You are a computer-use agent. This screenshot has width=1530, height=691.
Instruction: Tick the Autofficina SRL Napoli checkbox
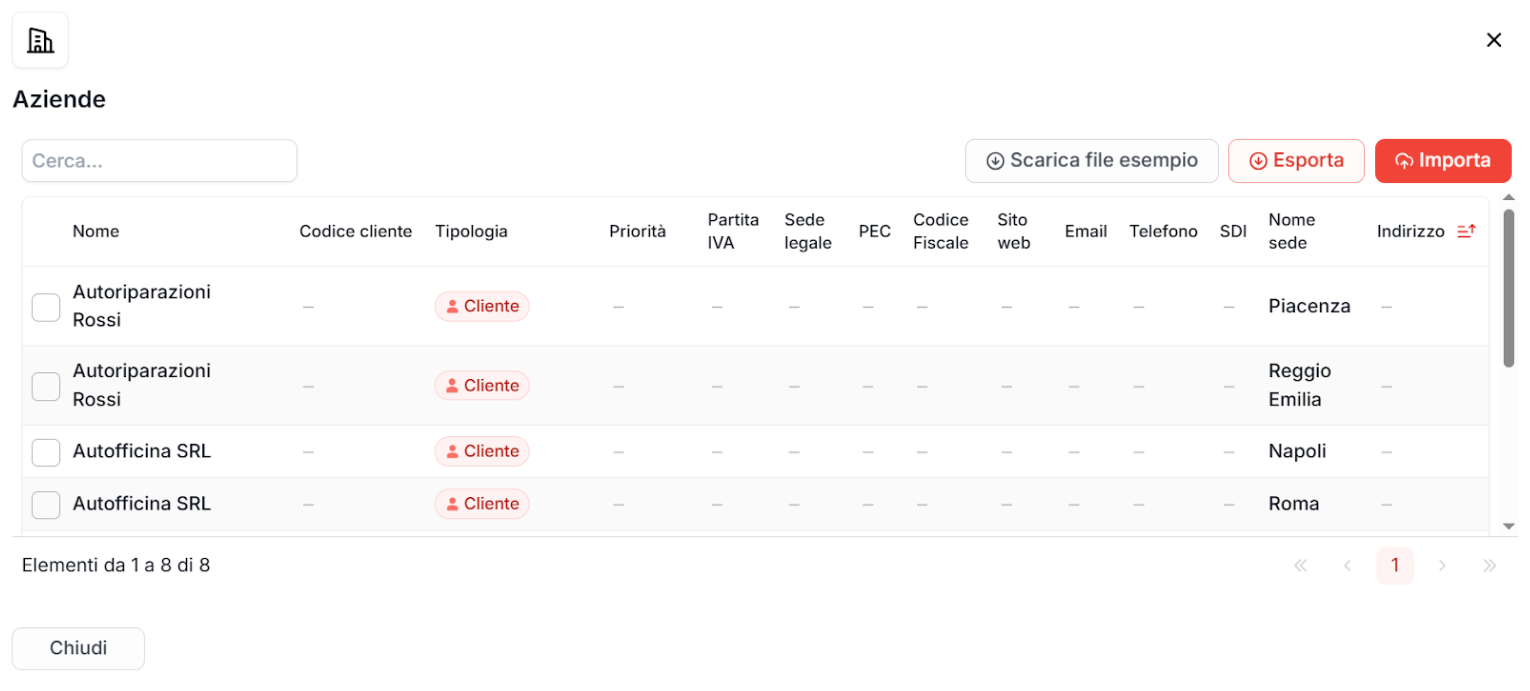pos(46,452)
